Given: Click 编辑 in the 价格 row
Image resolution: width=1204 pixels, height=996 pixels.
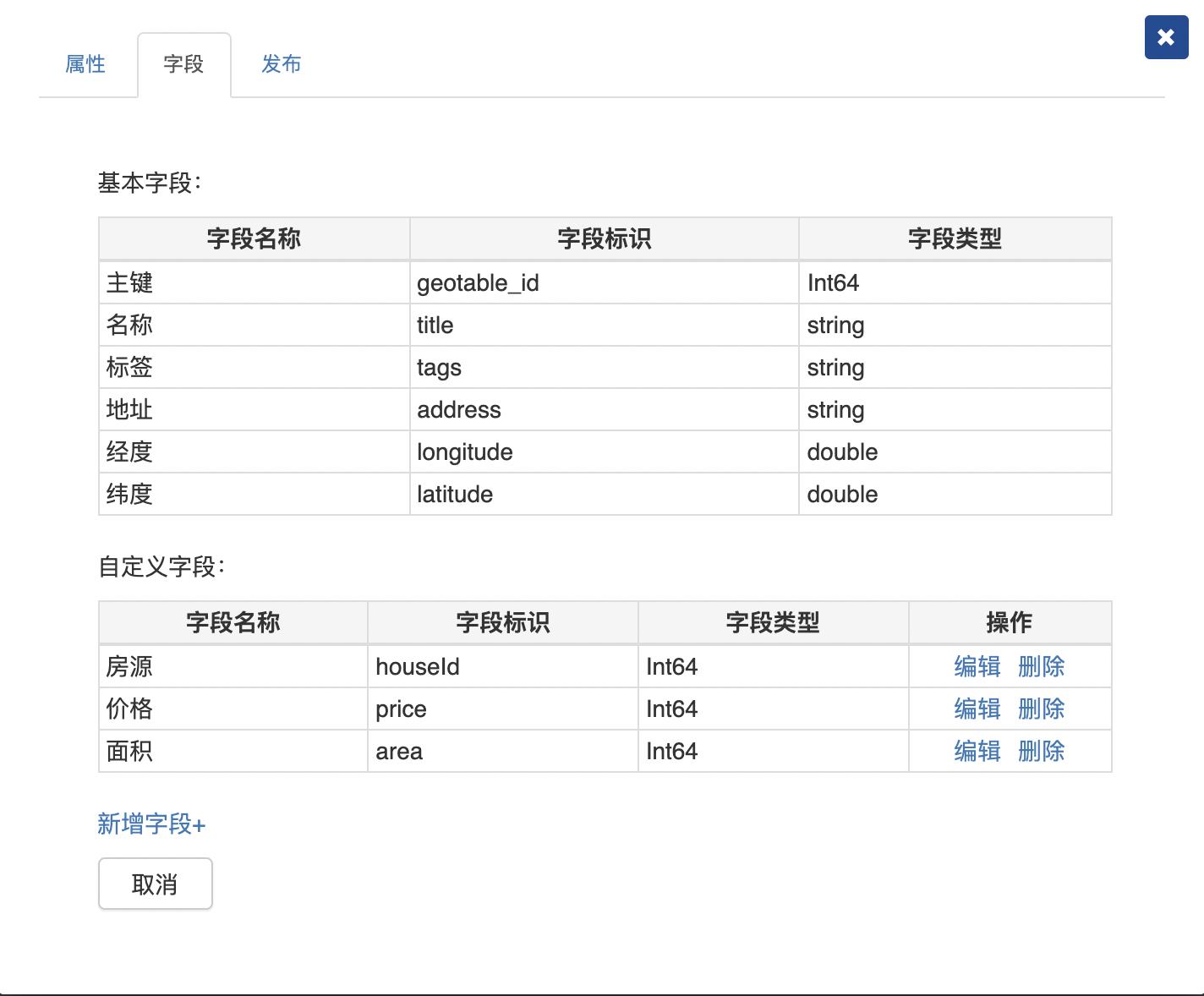Looking at the screenshot, I should (977, 709).
